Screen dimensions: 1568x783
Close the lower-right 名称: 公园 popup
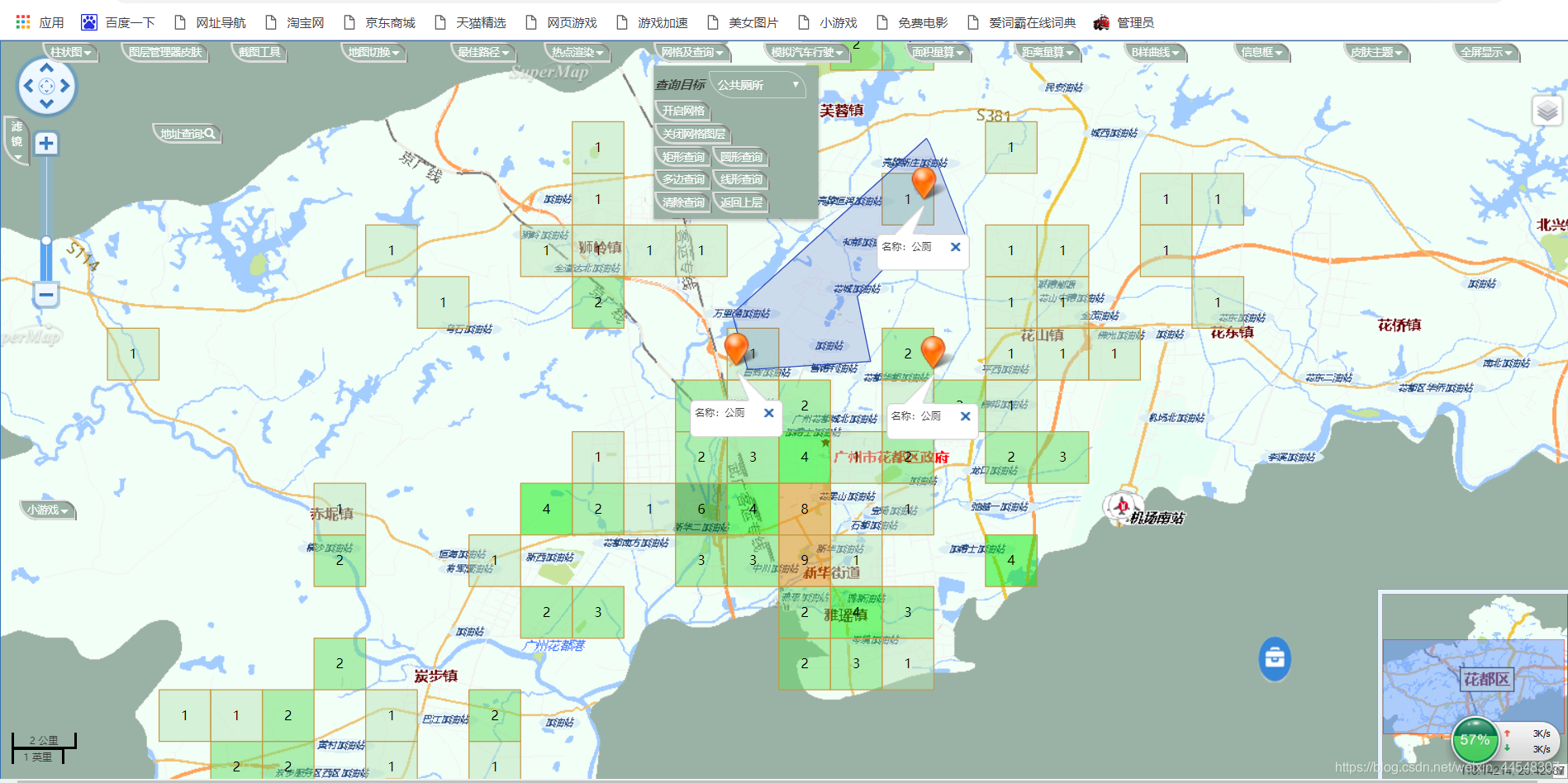[965, 416]
